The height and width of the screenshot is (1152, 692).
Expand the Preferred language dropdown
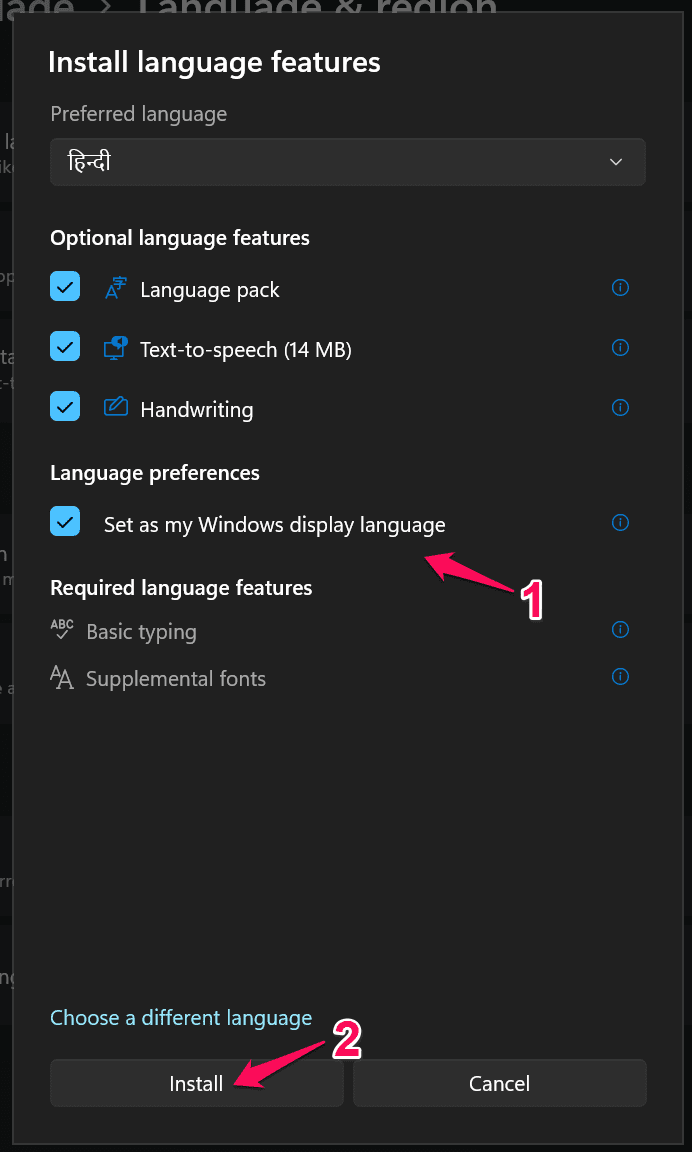[347, 162]
